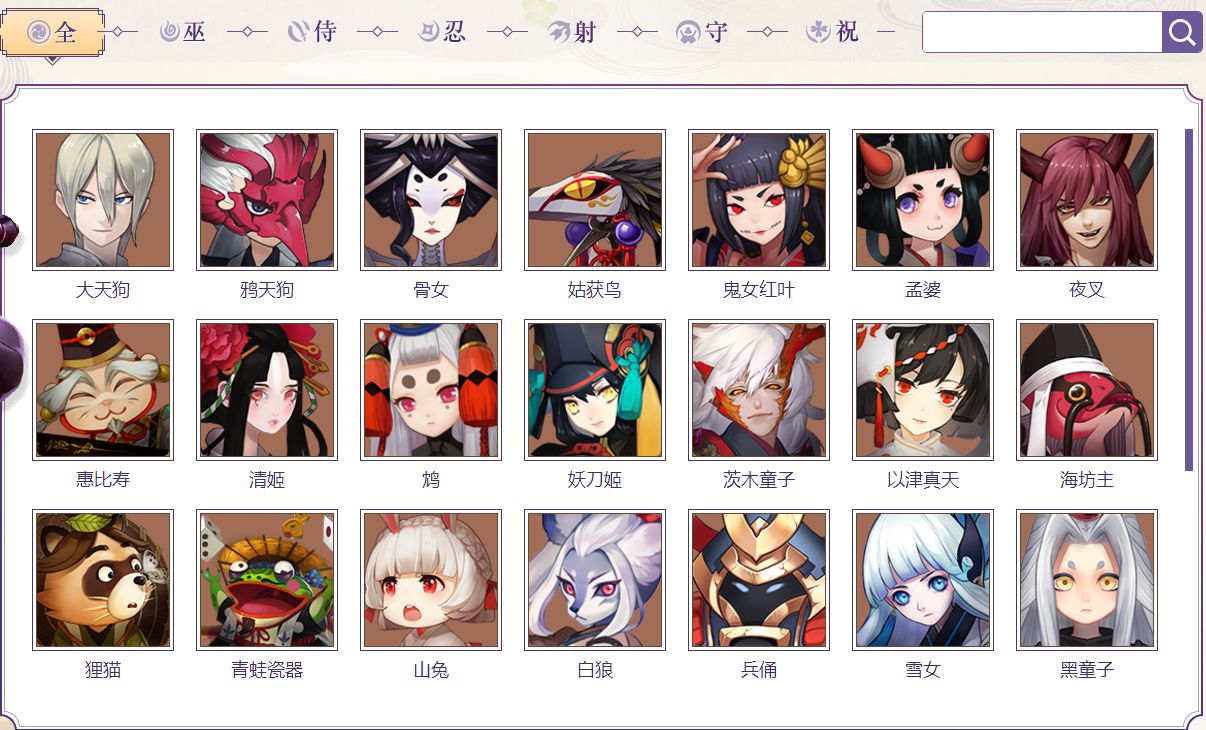Select the 鸦天狗 red mask portrait
This screenshot has height=730, width=1206.
[267, 200]
